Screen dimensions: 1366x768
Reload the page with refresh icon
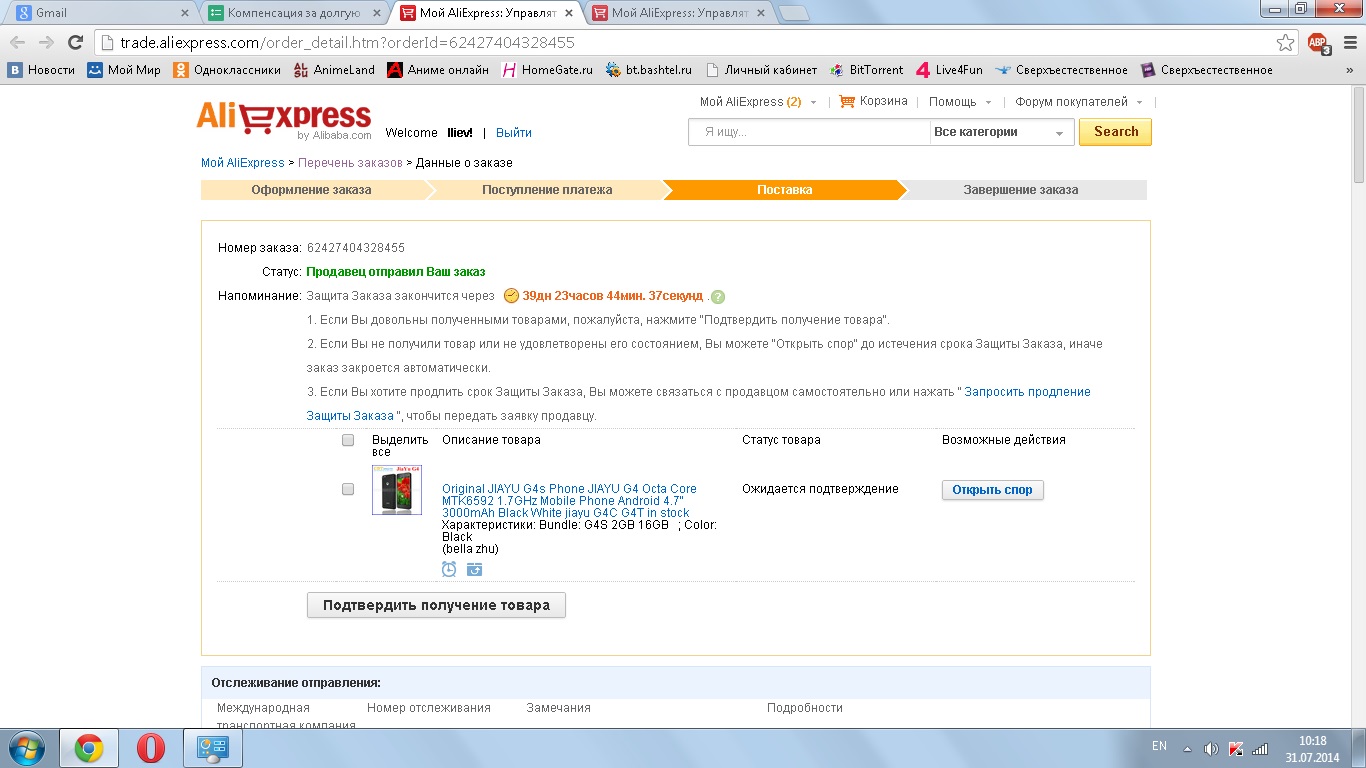75,43
